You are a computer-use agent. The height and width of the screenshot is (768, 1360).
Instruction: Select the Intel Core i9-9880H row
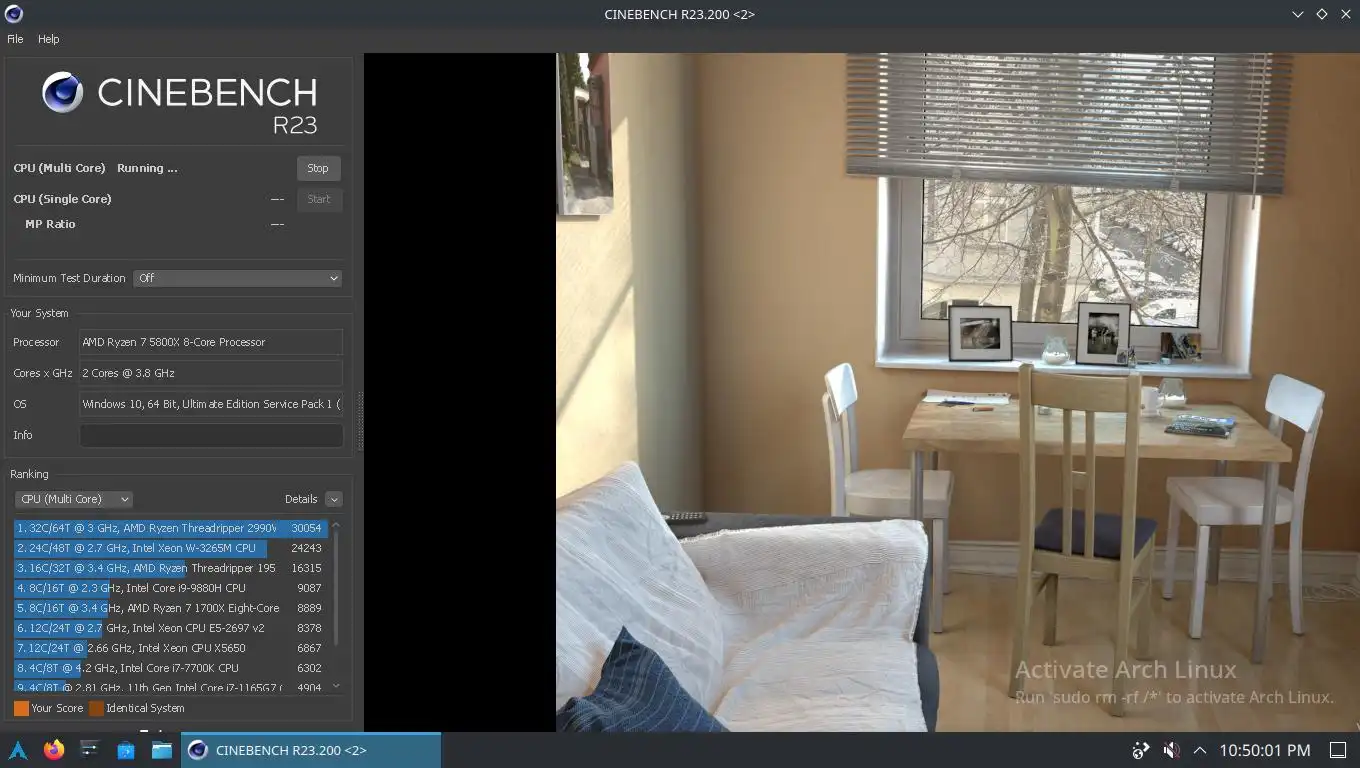[171, 588]
